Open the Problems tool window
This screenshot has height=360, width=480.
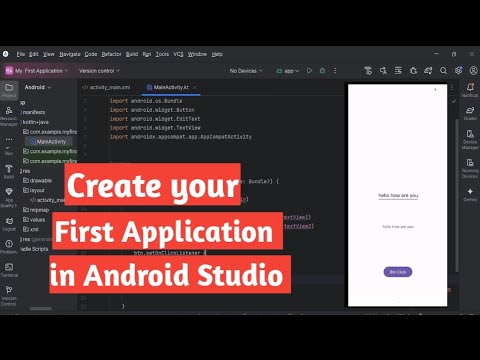pyautogui.click(x=9, y=247)
